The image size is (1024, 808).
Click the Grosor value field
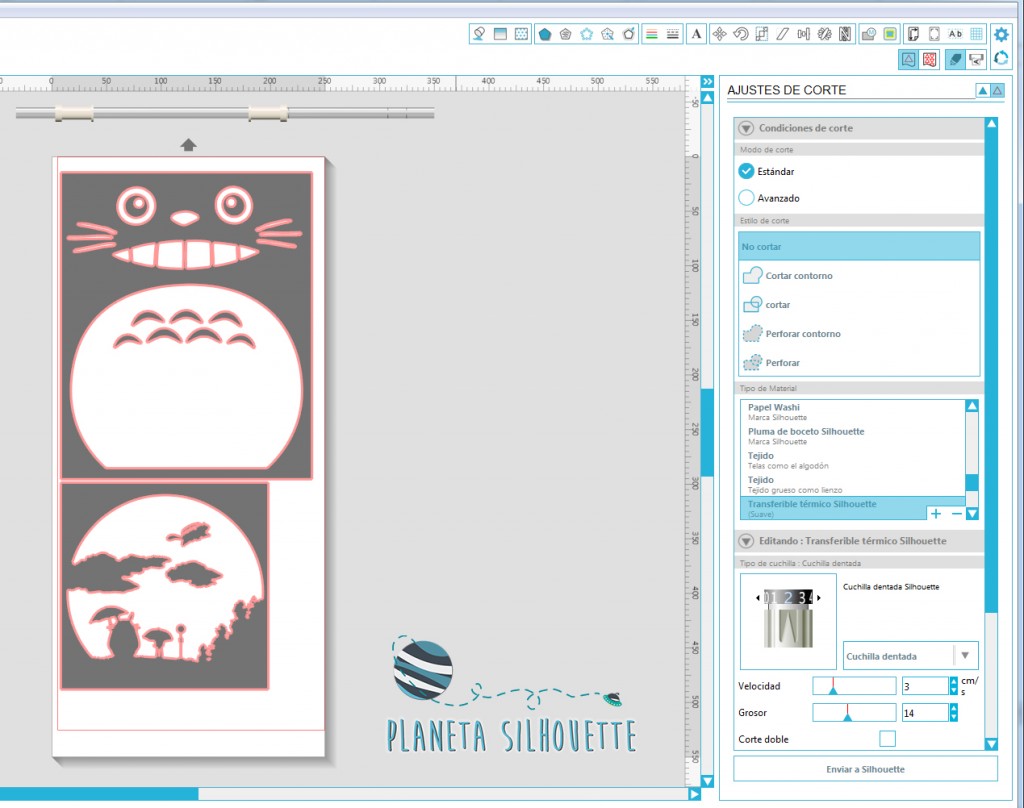click(925, 713)
